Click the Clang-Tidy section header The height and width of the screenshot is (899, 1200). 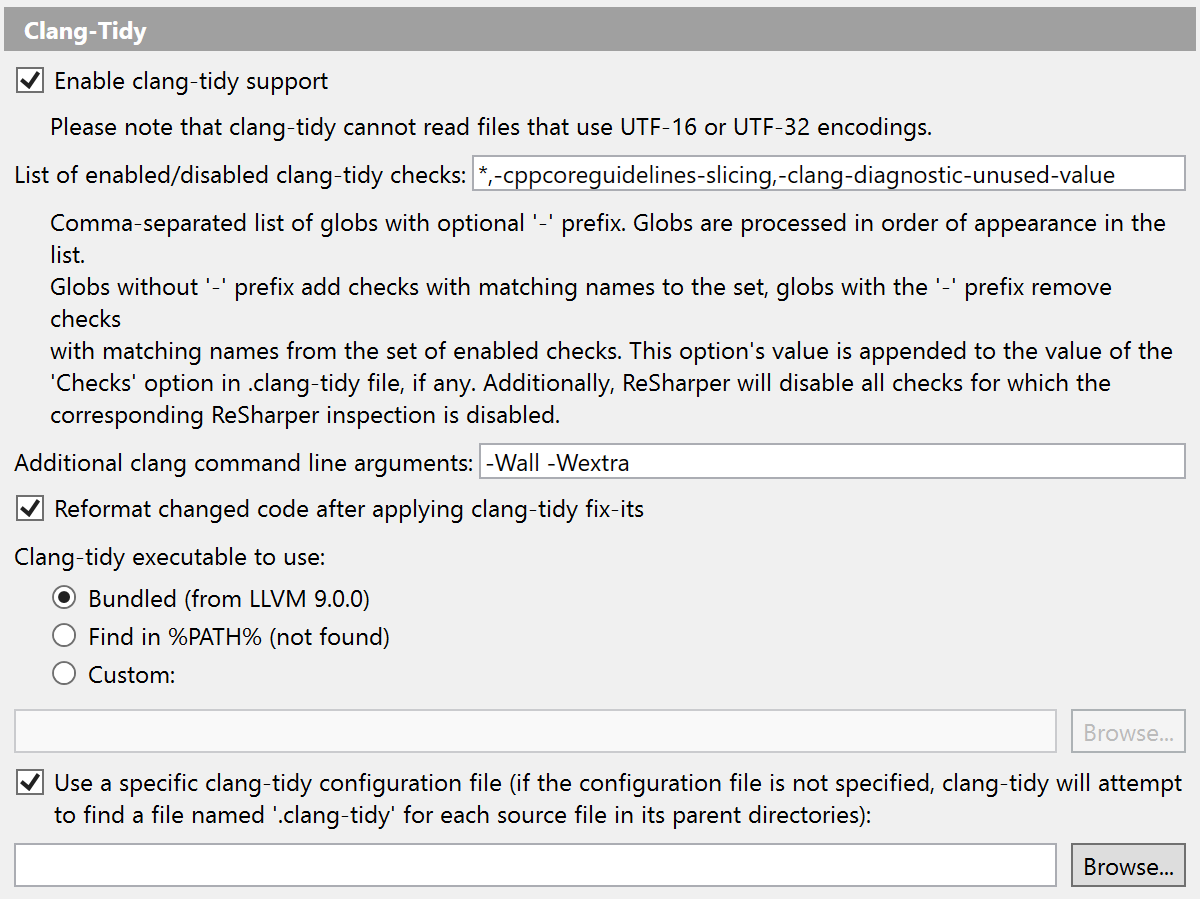pos(85,31)
